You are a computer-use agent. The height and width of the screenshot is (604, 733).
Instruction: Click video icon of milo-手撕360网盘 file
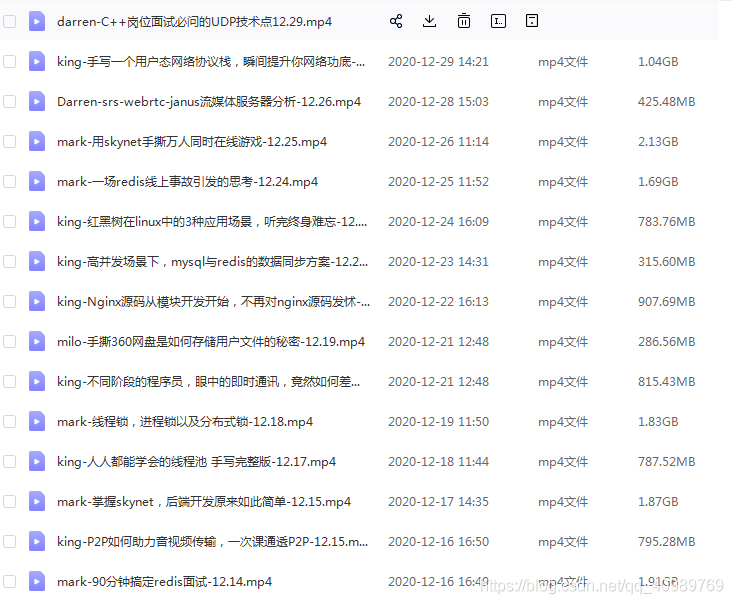coord(37,341)
